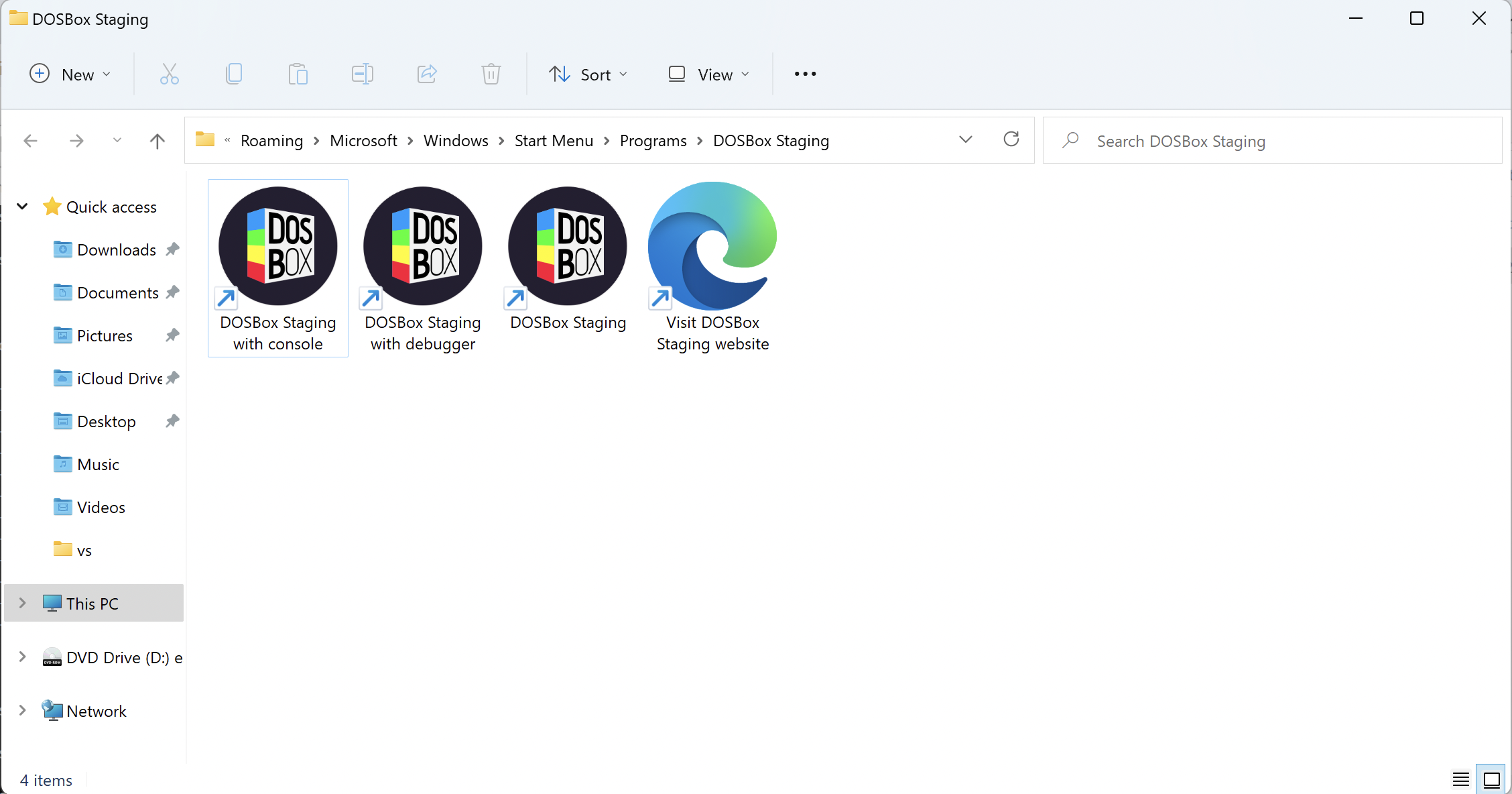Go forward with the right arrow
Screen dimensions: 1512x794
point(76,141)
